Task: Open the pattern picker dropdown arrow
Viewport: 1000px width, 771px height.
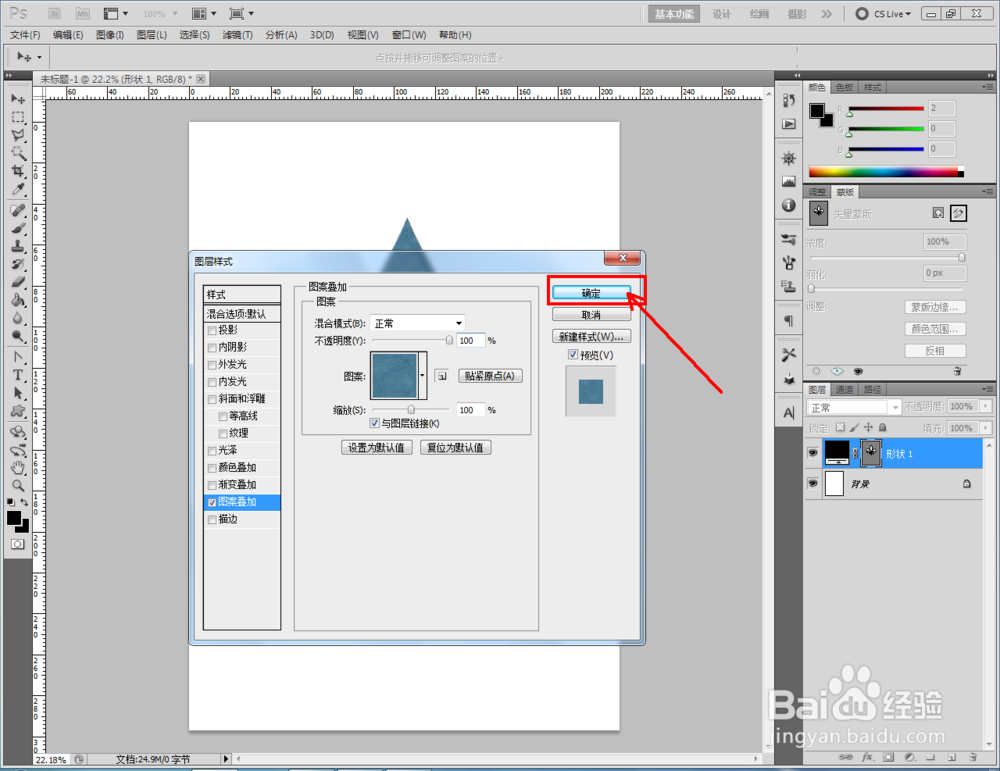Action: coord(423,375)
